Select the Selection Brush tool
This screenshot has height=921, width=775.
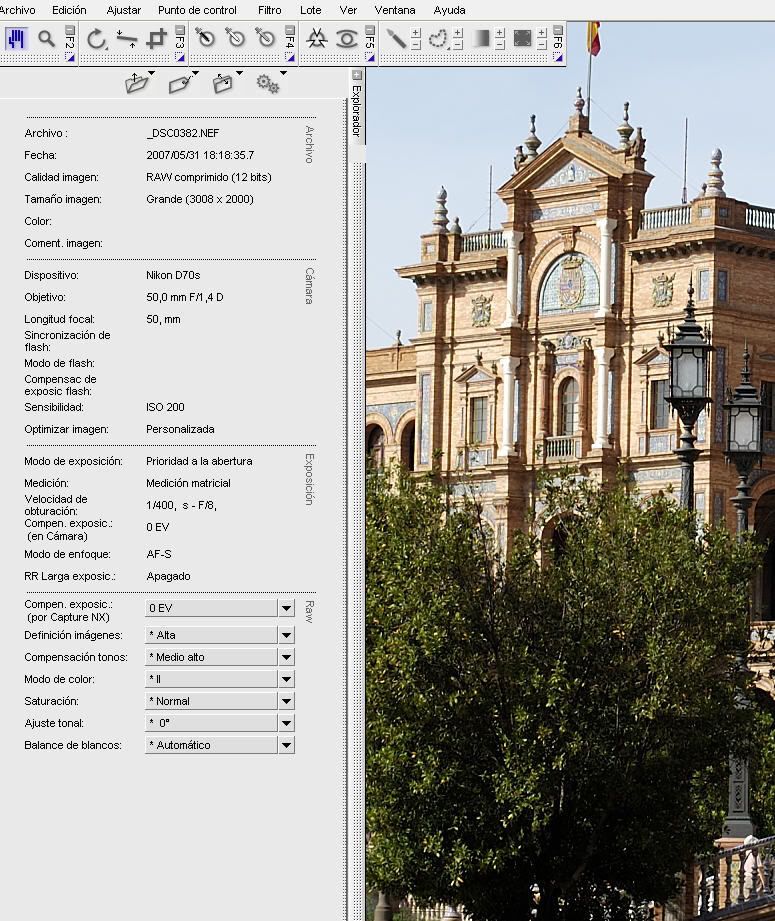point(395,39)
